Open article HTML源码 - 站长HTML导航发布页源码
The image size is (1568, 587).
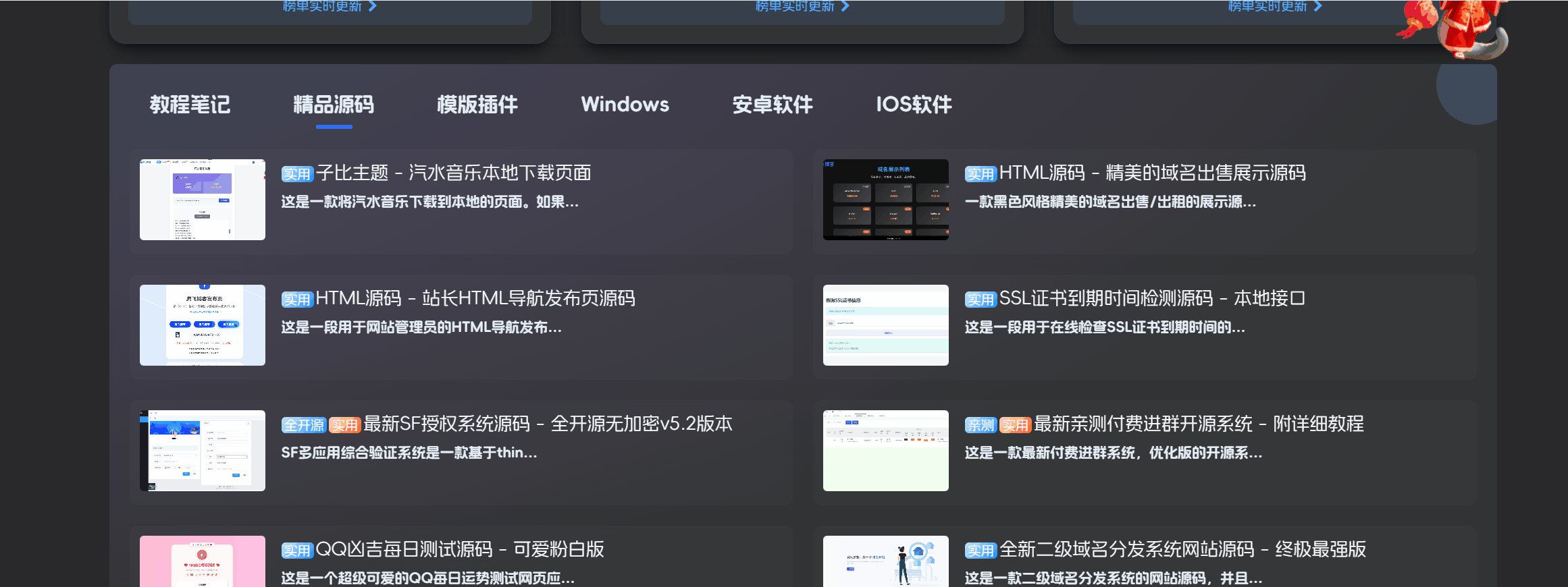click(x=475, y=299)
